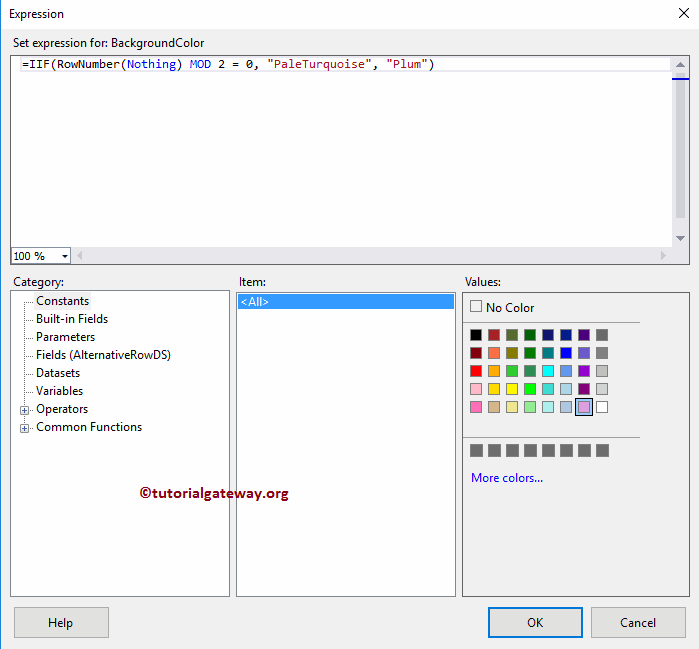
Task: Pick the highlighted Plum swatch
Action: click(x=584, y=407)
